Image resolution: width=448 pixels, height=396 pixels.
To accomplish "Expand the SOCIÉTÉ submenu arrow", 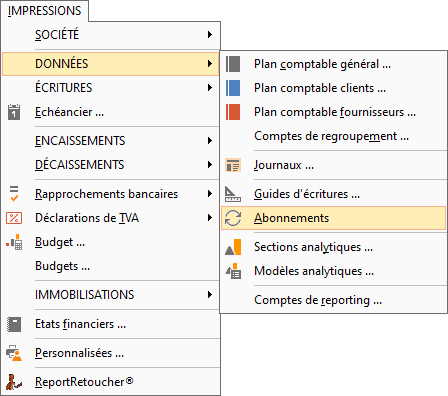I will 210,34.
